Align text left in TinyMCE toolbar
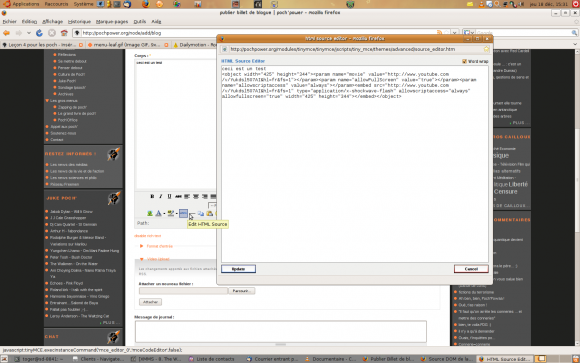 click(x=187, y=196)
